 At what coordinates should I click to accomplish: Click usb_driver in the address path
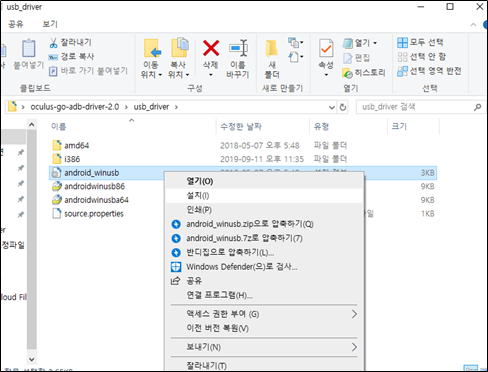pos(151,107)
